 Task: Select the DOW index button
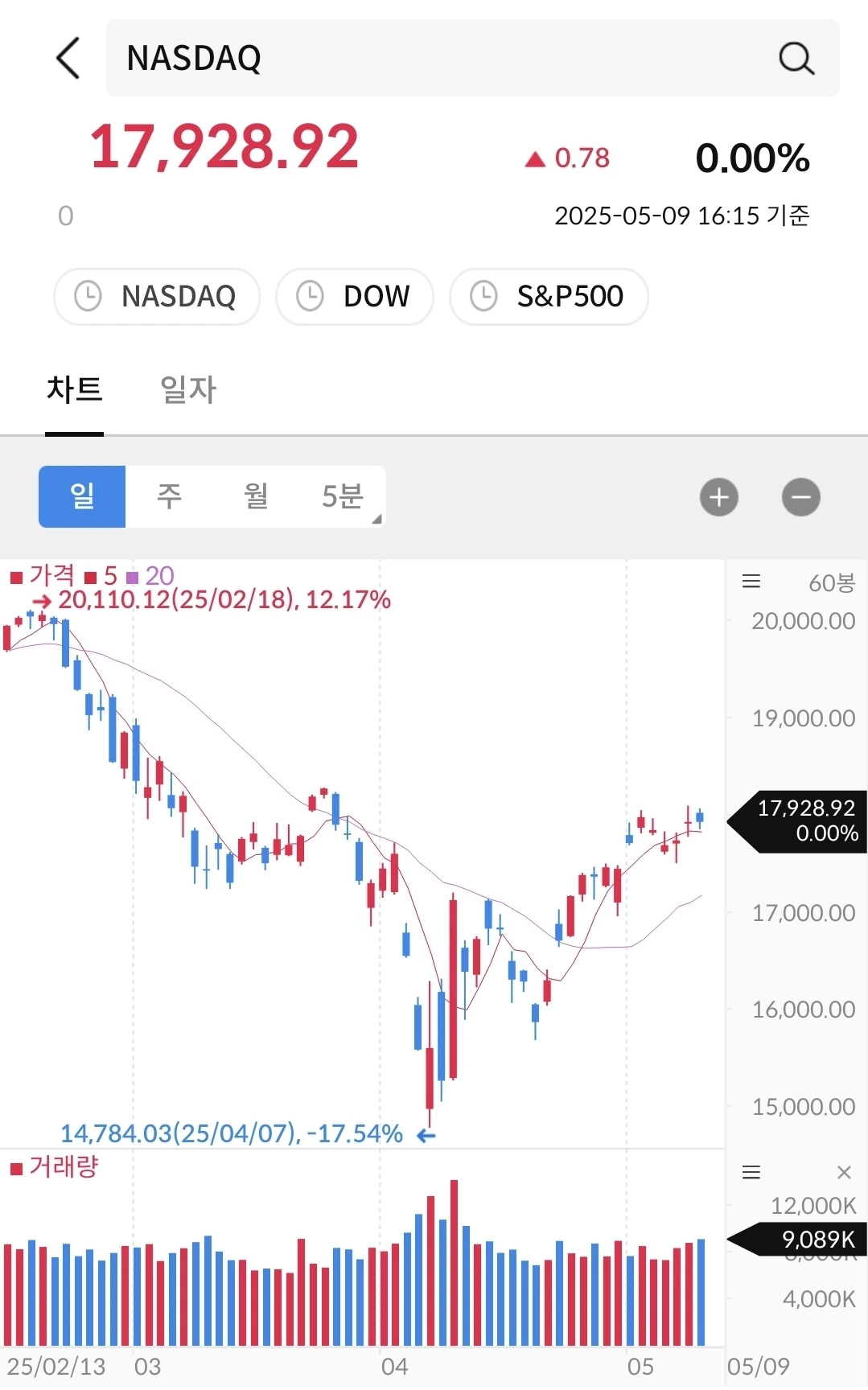click(x=355, y=296)
